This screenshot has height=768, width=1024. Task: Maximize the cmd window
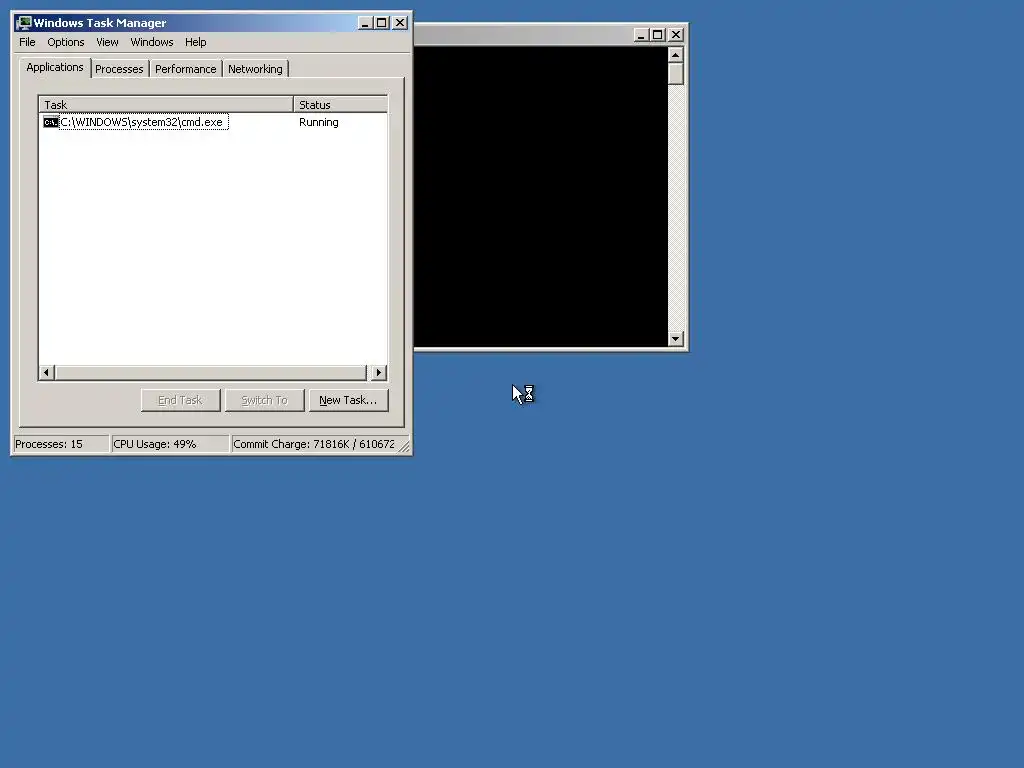tap(658, 35)
